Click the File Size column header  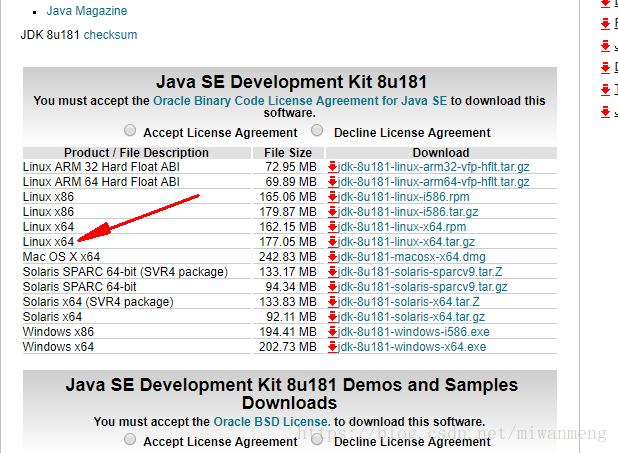point(288,153)
